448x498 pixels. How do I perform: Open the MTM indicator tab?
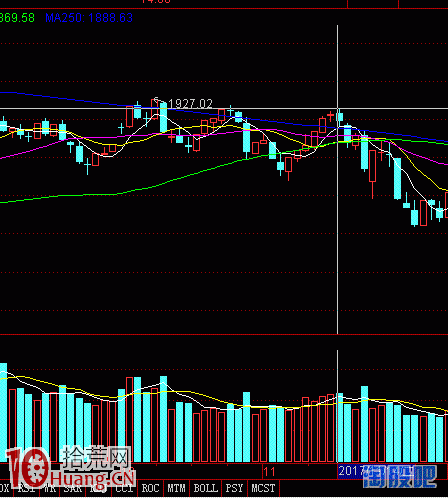176,488
